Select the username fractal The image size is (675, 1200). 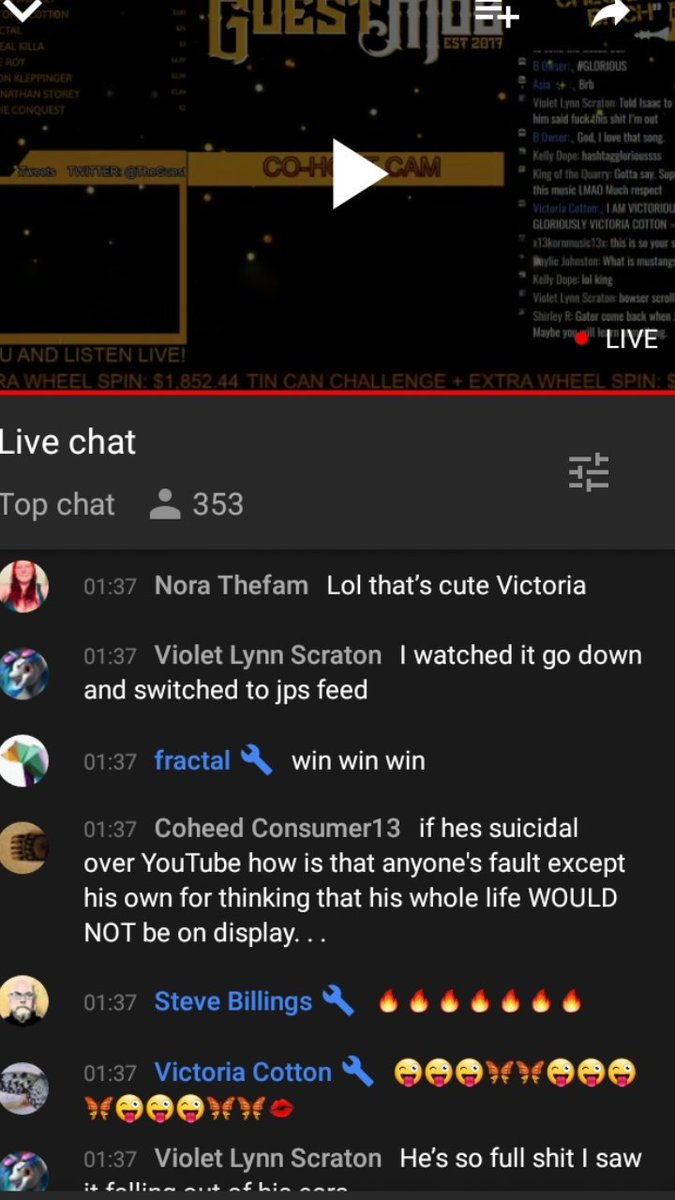pyautogui.click(x=192, y=761)
